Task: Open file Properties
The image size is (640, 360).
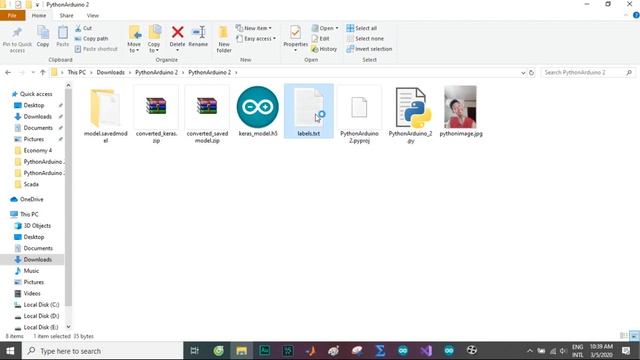Action: pos(296,39)
